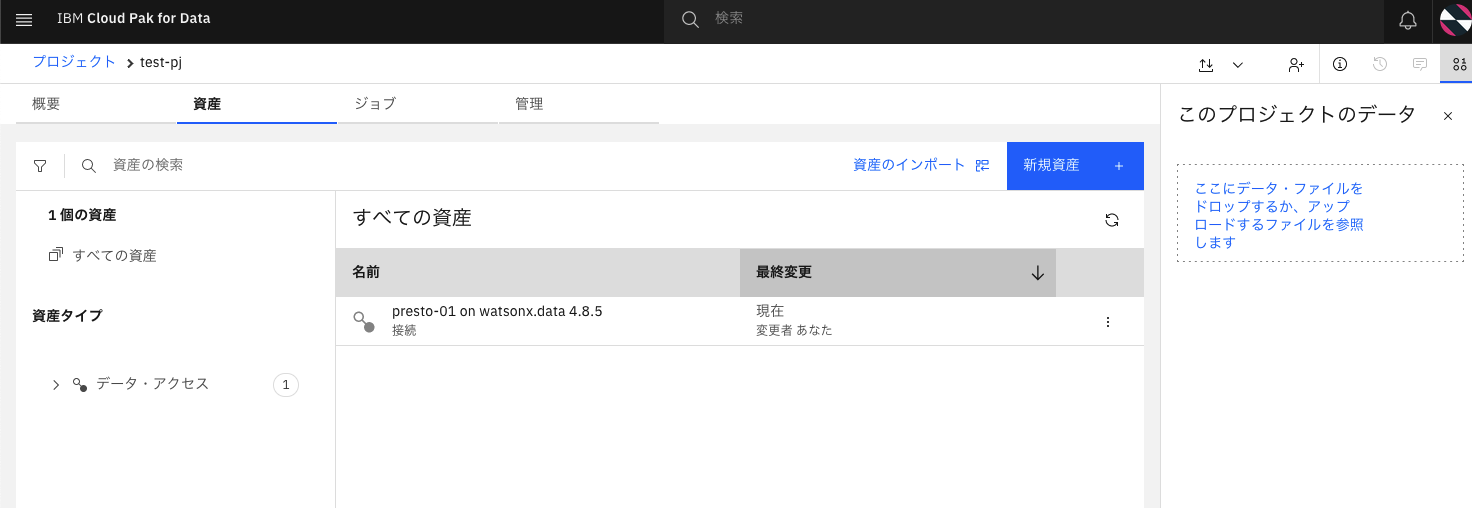Refresh the すべての資産 list
The image size is (1472, 508).
[1112, 220]
